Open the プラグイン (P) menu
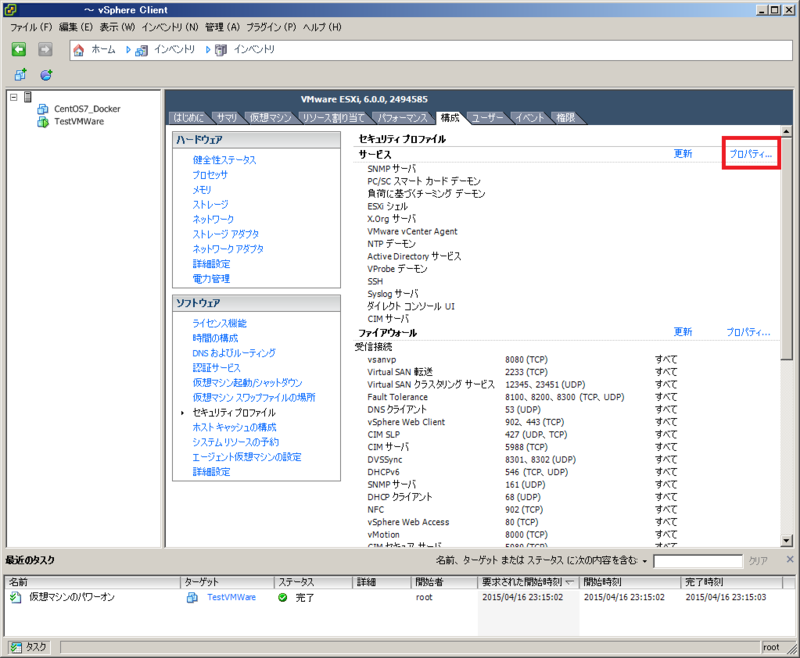800x658 pixels. 271,27
